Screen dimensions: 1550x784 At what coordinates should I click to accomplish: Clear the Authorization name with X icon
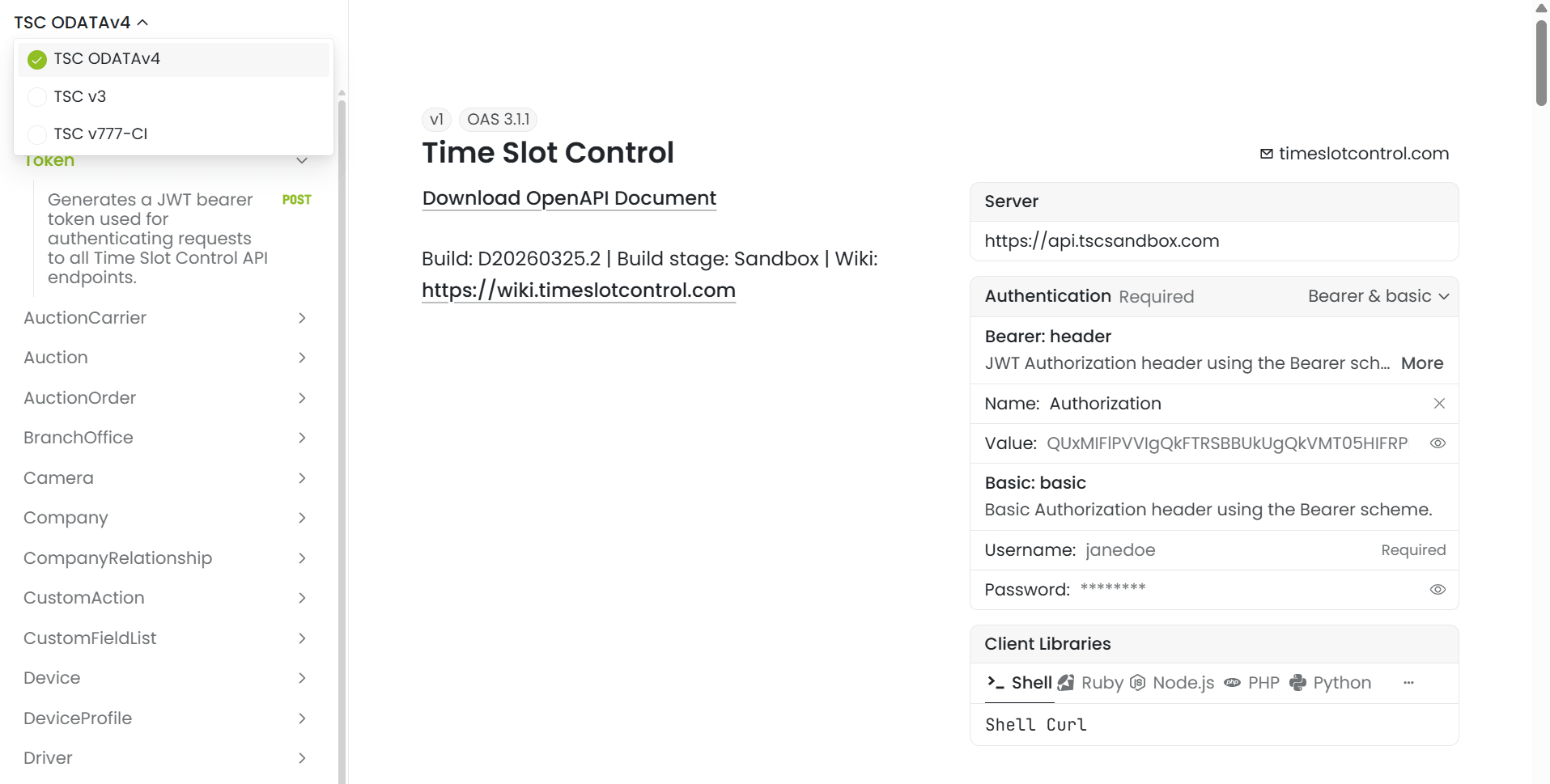(x=1439, y=404)
